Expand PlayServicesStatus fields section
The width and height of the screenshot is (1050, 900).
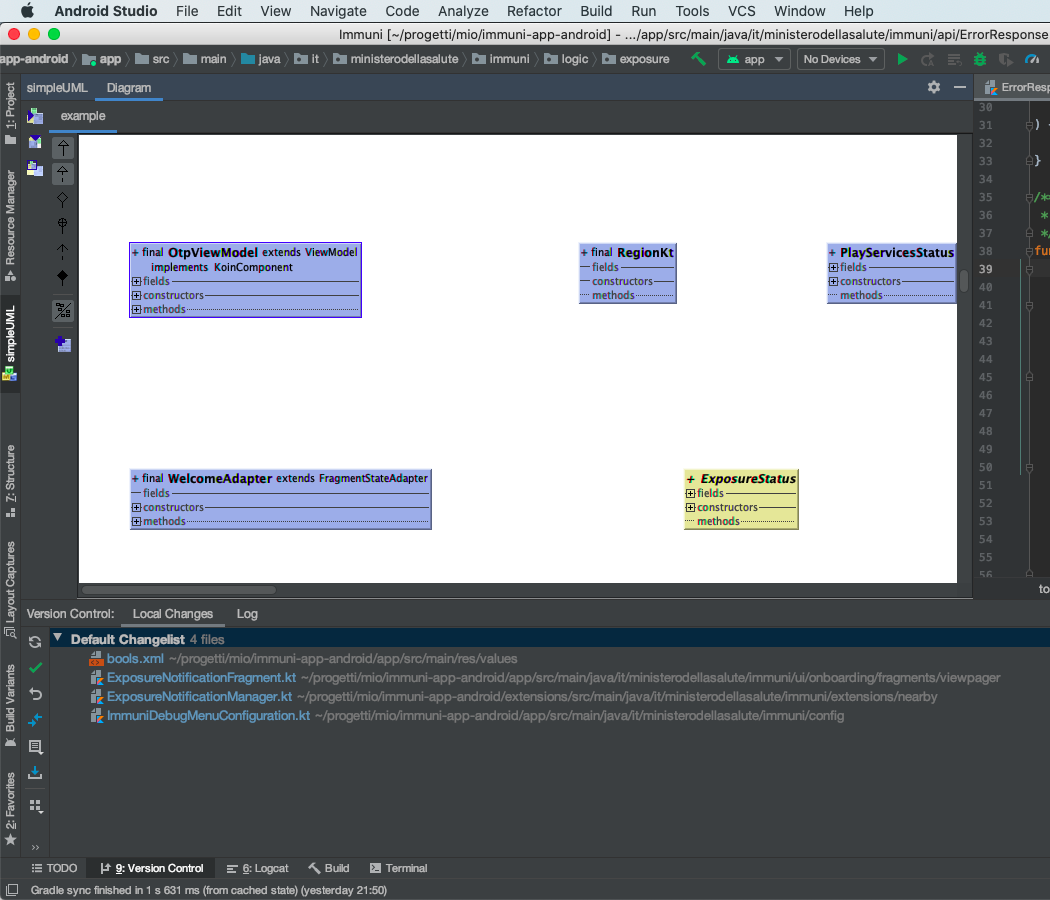(834, 267)
